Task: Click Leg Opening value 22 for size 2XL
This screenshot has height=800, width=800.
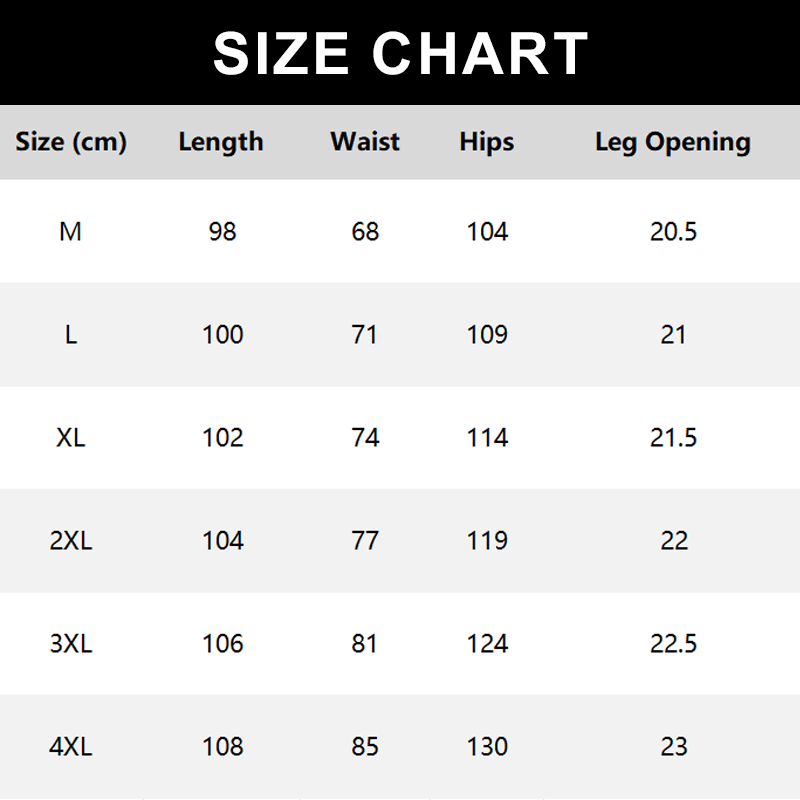Action: [674, 541]
